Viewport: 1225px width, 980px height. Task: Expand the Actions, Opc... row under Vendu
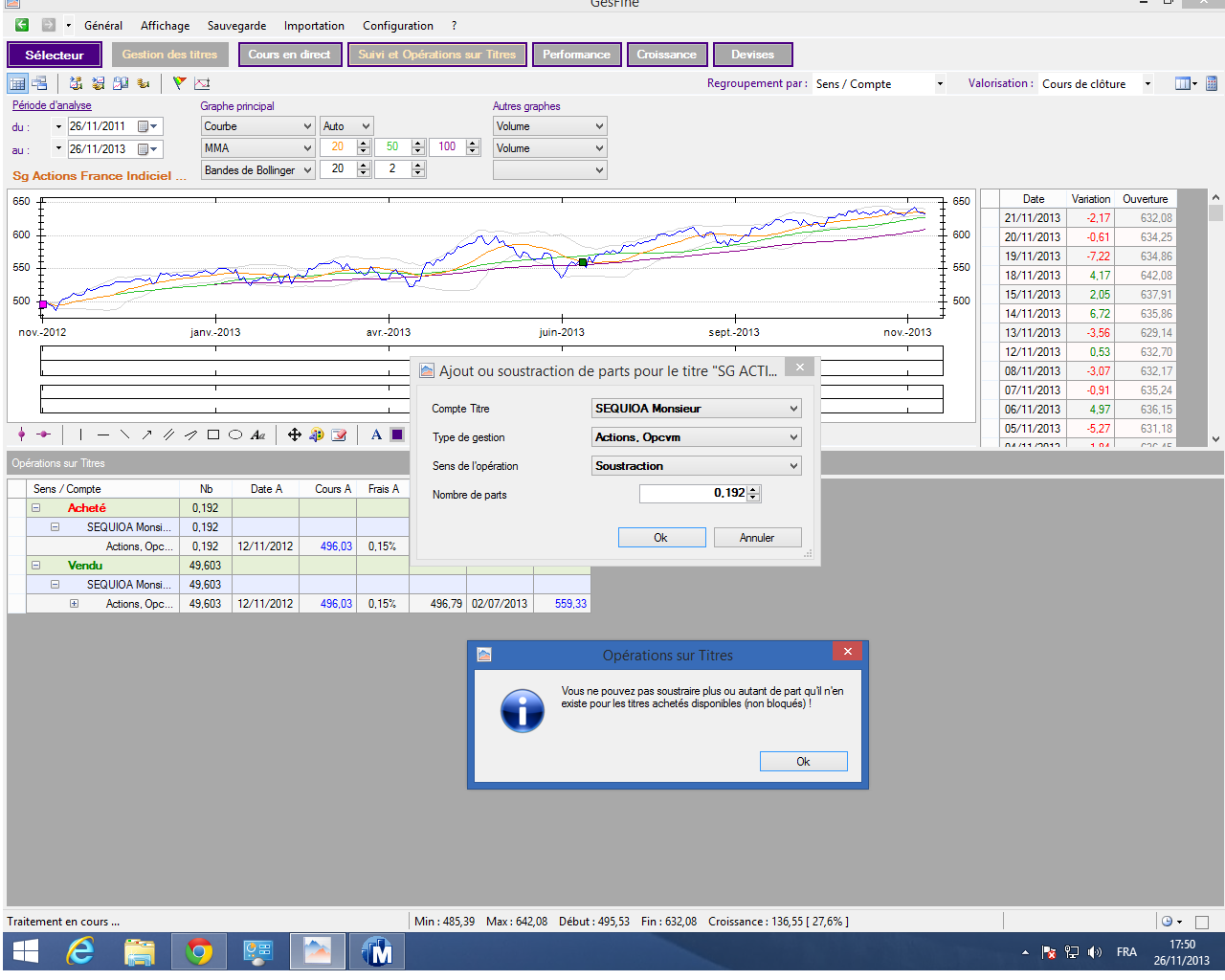tap(74, 604)
